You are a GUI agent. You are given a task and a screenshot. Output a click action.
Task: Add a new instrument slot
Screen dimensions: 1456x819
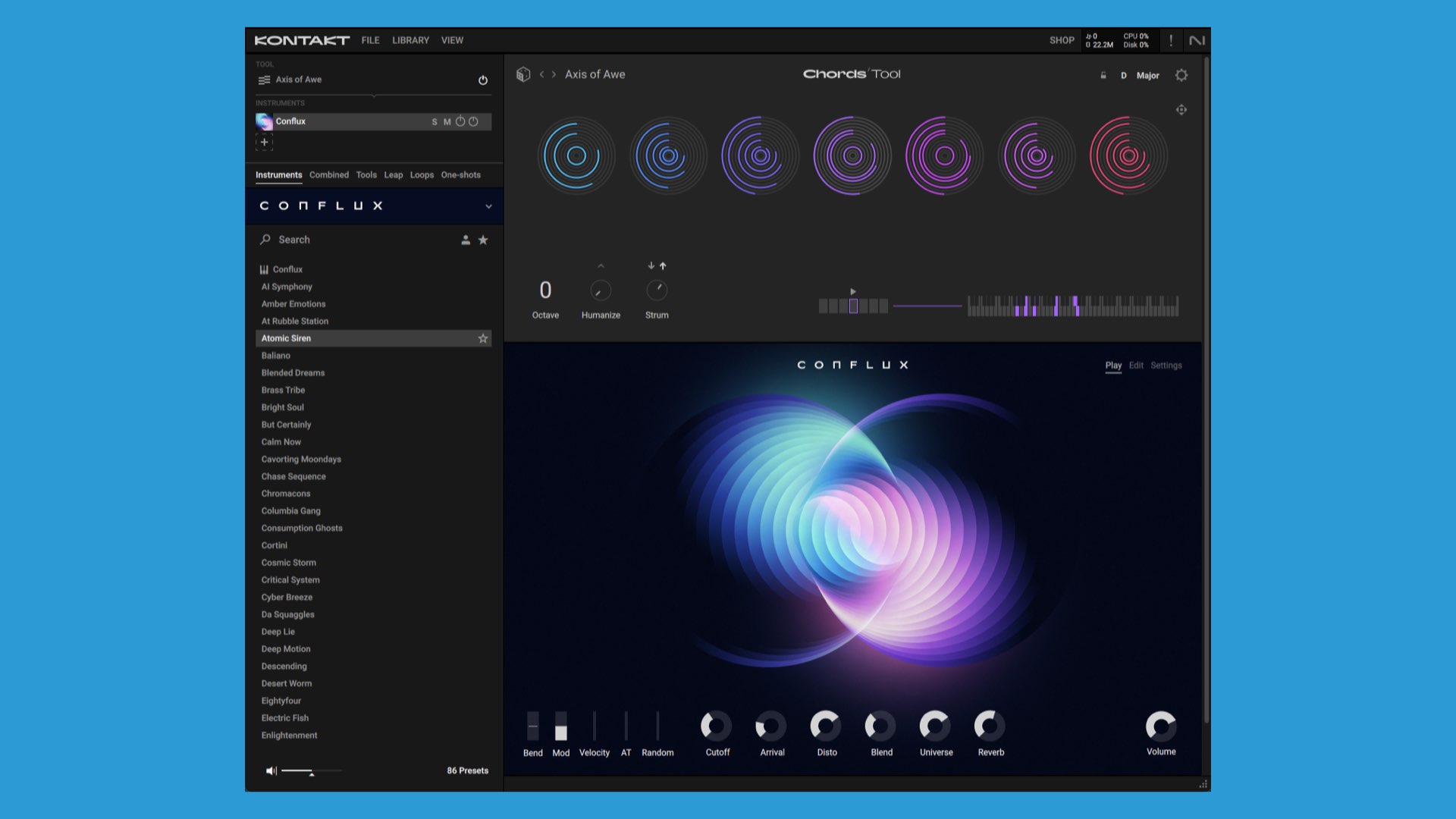[x=265, y=143]
